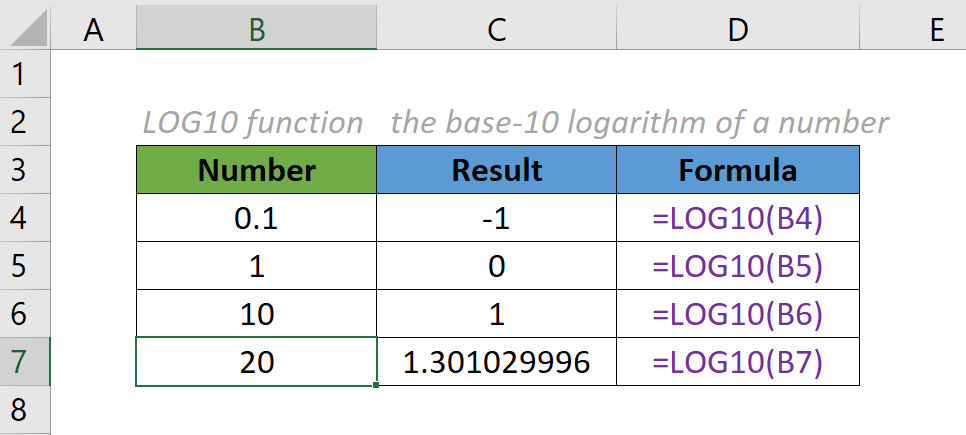
Task: Select the Result header cell
Action: 496,170
